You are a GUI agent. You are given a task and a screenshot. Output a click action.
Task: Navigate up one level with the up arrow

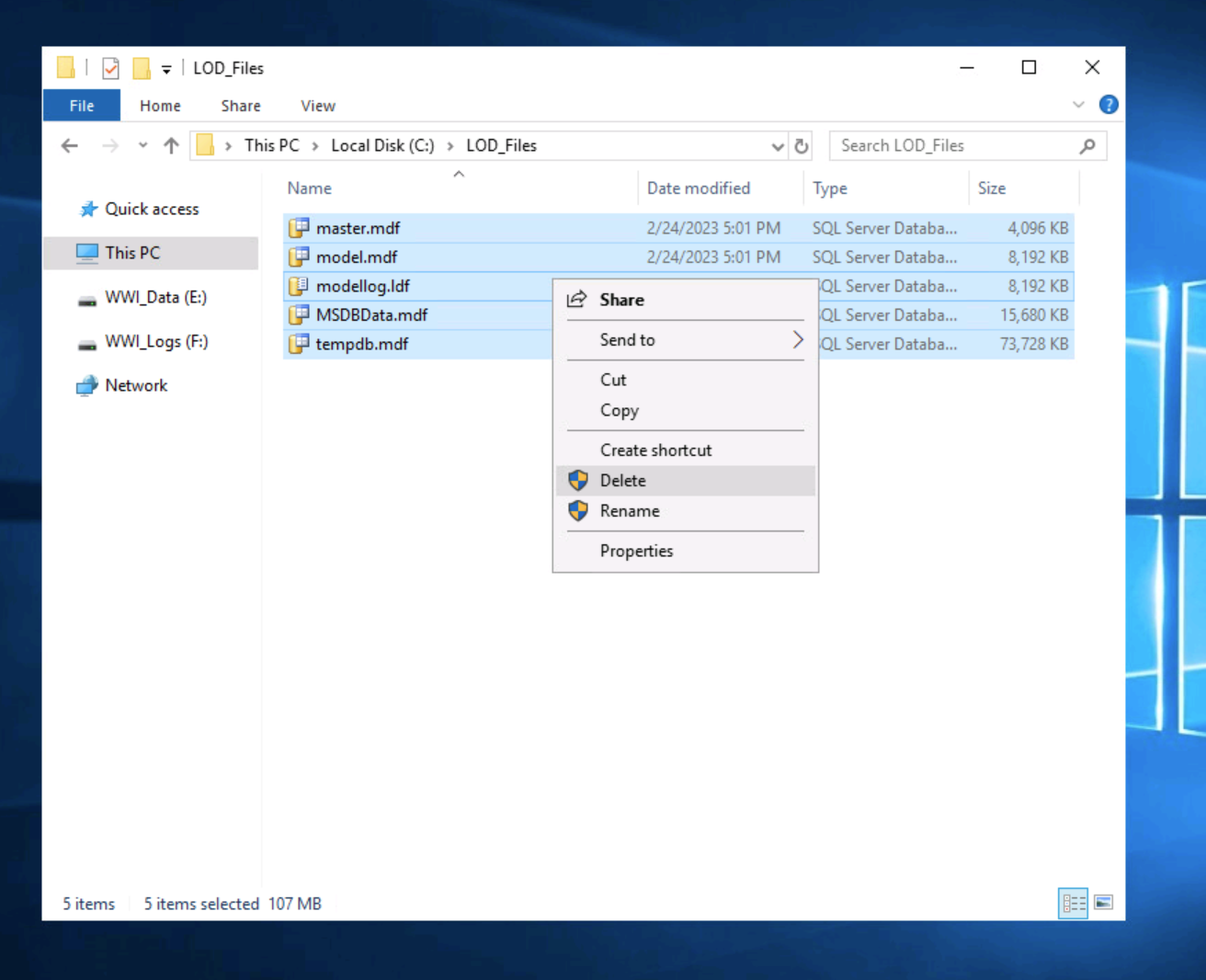pos(171,145)
